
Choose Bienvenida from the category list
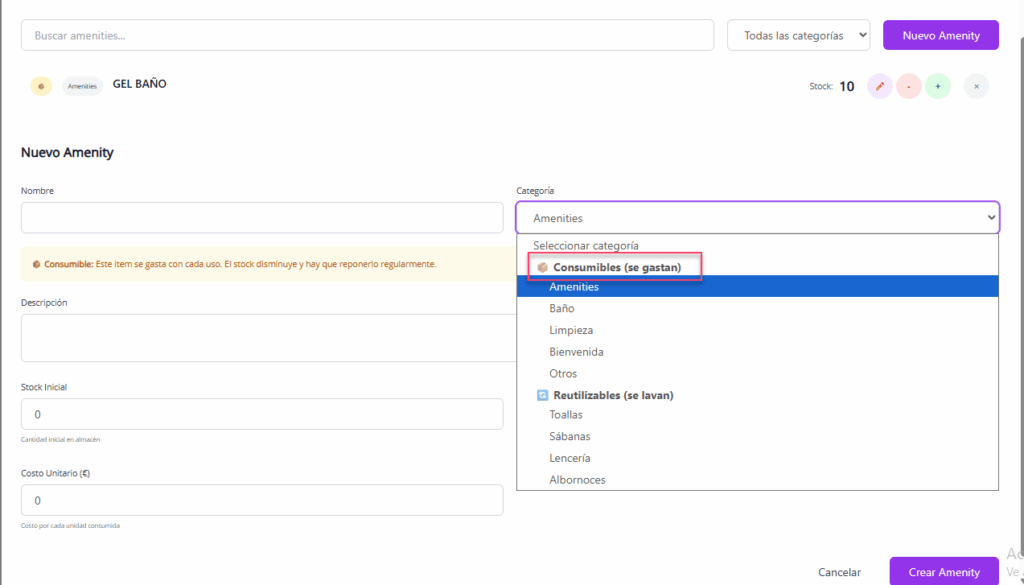pos(576,352)
